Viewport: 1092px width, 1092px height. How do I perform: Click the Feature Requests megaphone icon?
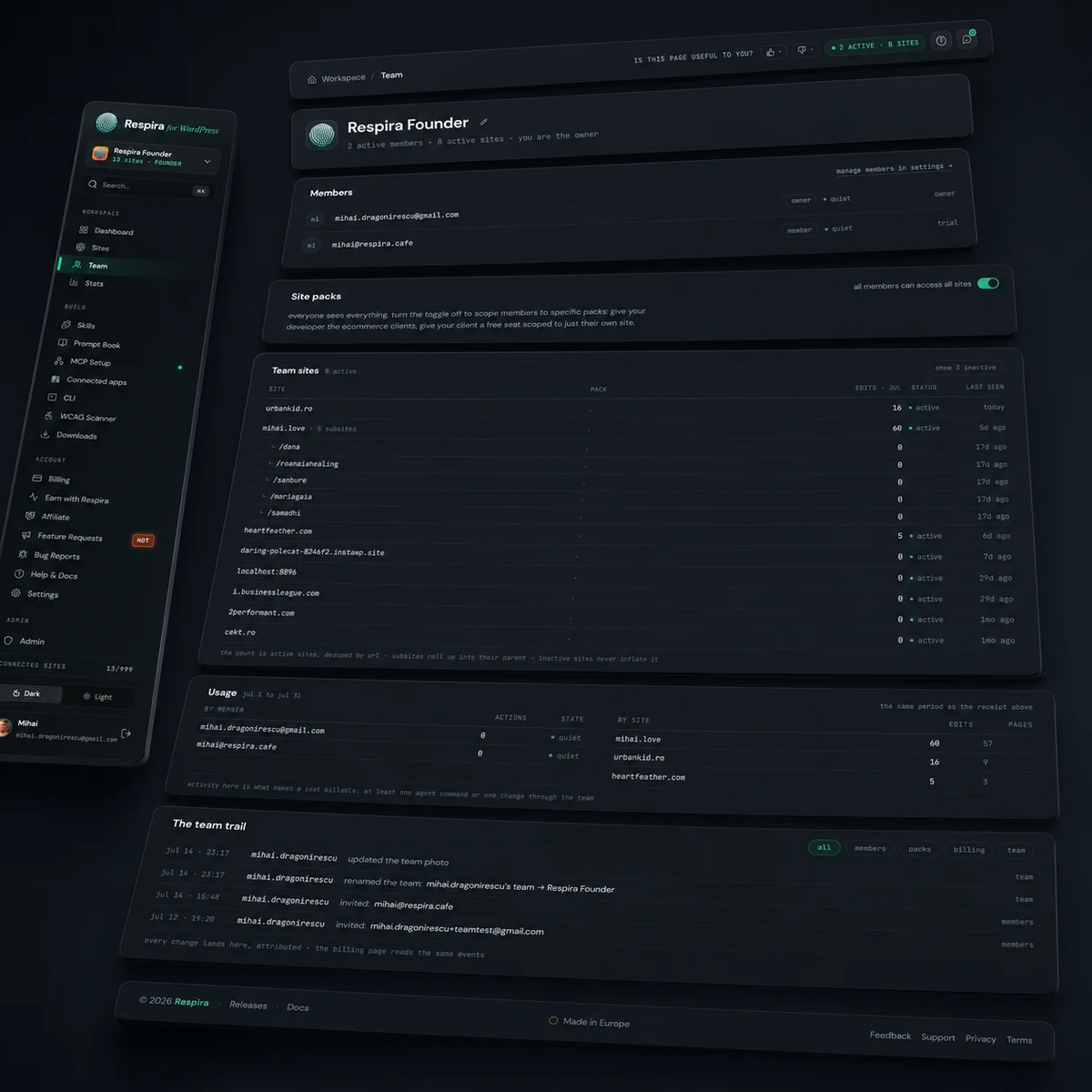coord(26,535)
